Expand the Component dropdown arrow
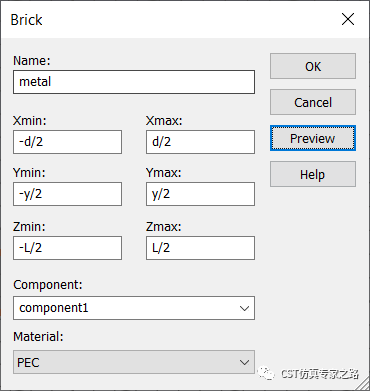The height and width of the screenshot is (391, 370). coord(244,308)
